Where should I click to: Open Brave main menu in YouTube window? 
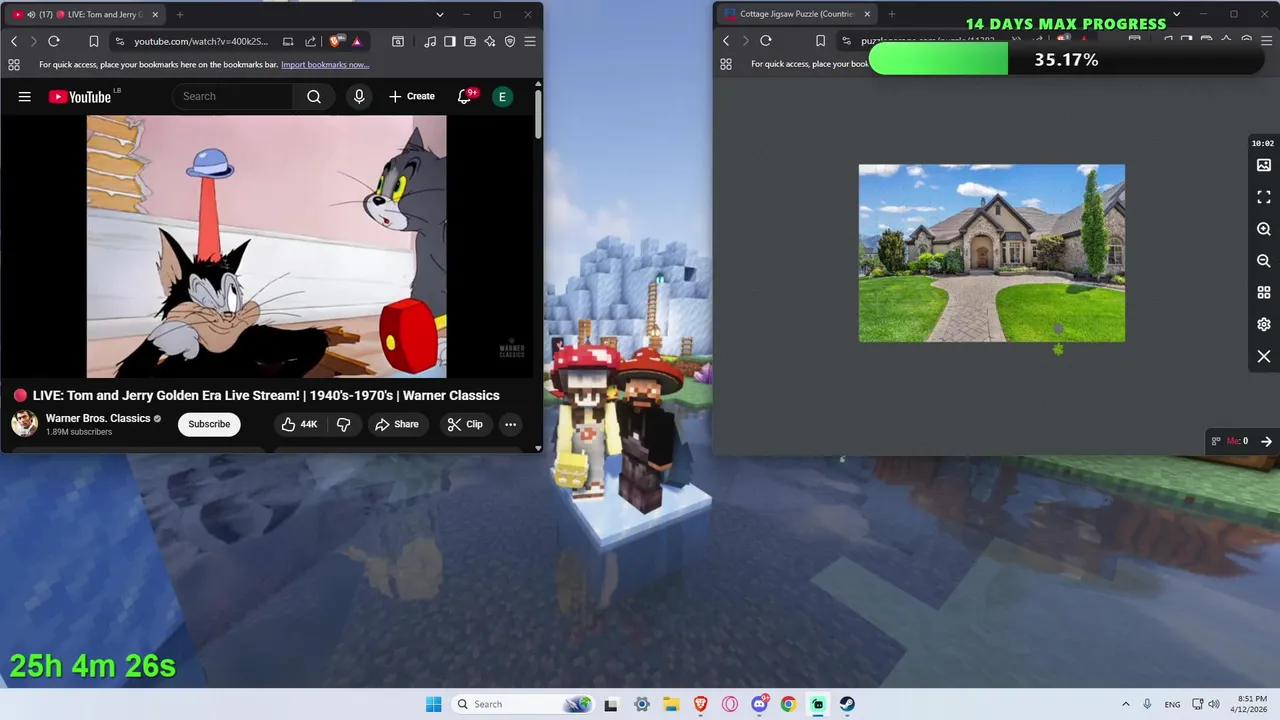(530, 41)
